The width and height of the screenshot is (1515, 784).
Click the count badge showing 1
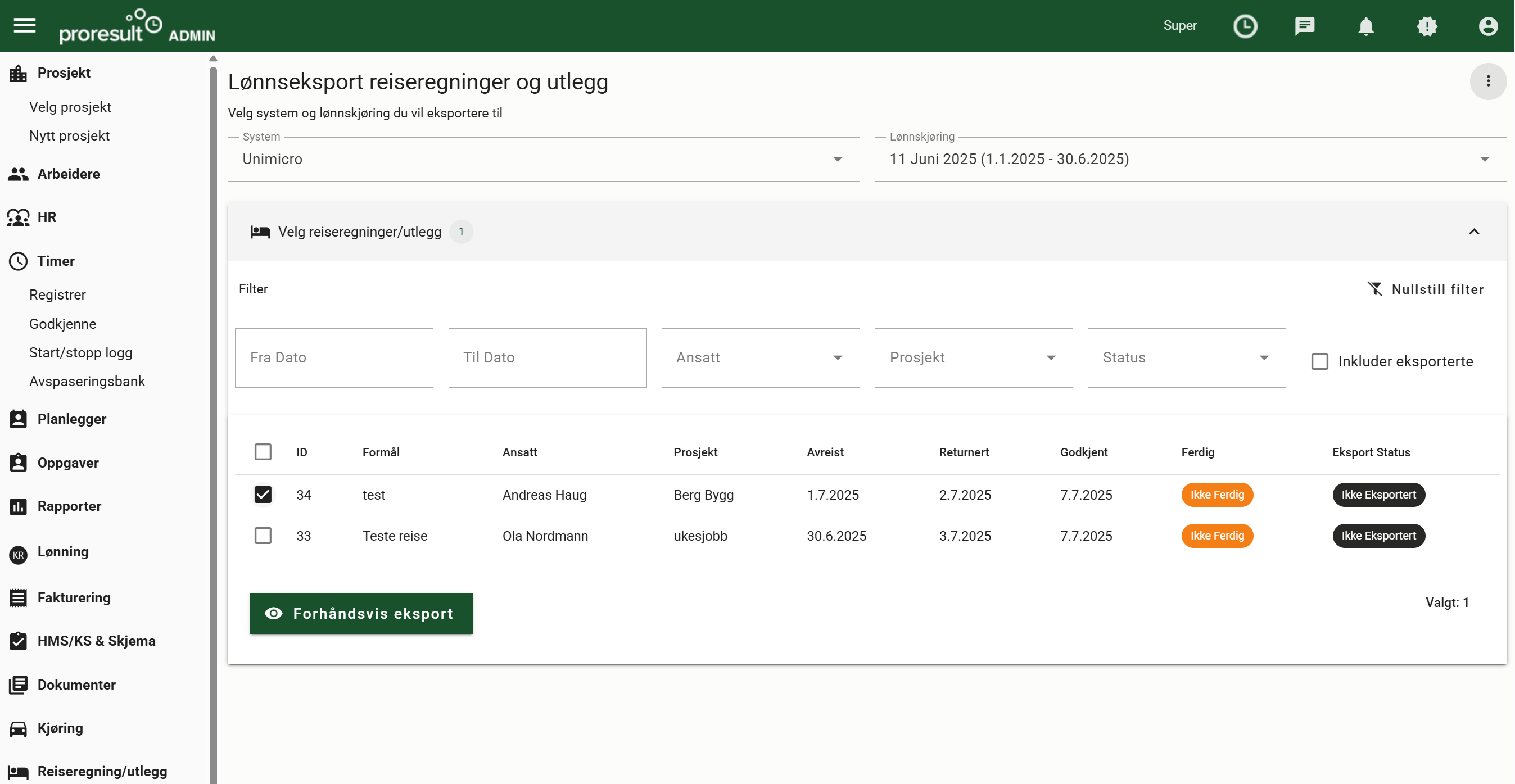click(461, 232)
